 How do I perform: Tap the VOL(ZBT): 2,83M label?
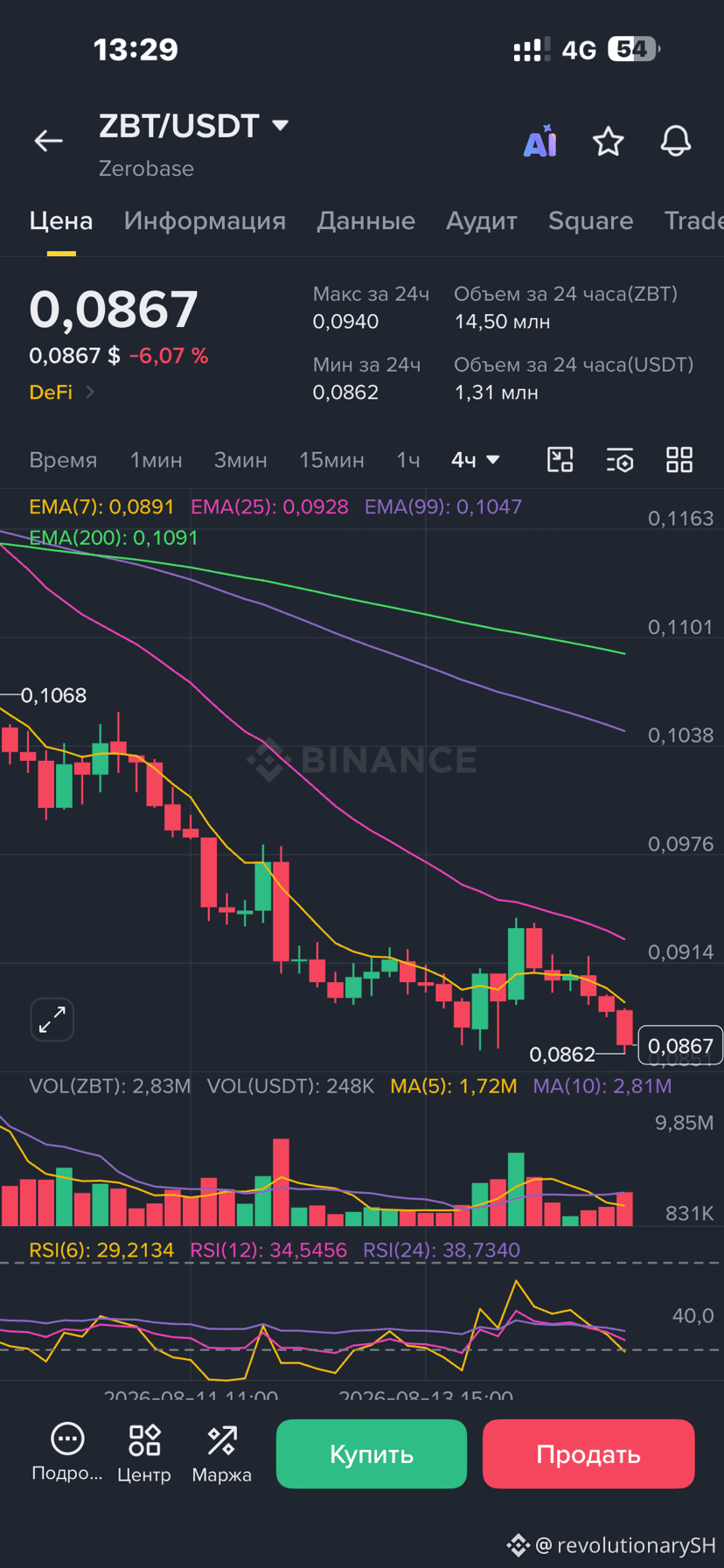click(x=110, y=1086)
